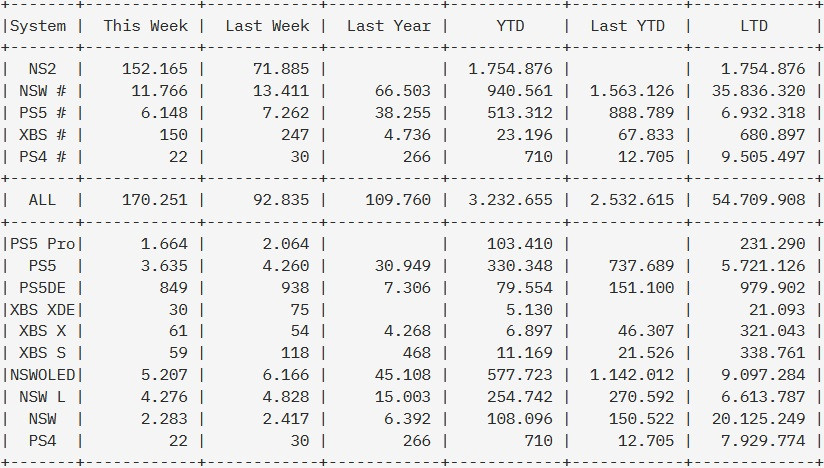Select the Last YTD column header
The height and width of the screenshot is (468, 824).
627,26
